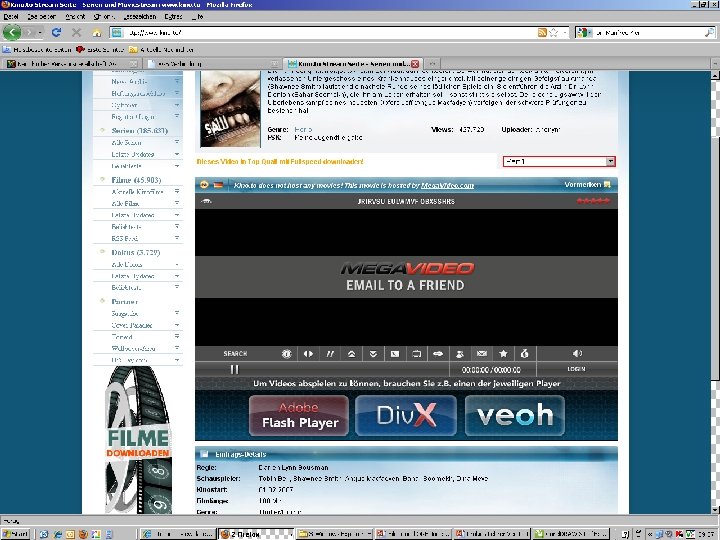The height and width of the screenshot is (540, 720).
Task: Click LOGIN in the Megavideo player
Action: [x=576, y=369]
